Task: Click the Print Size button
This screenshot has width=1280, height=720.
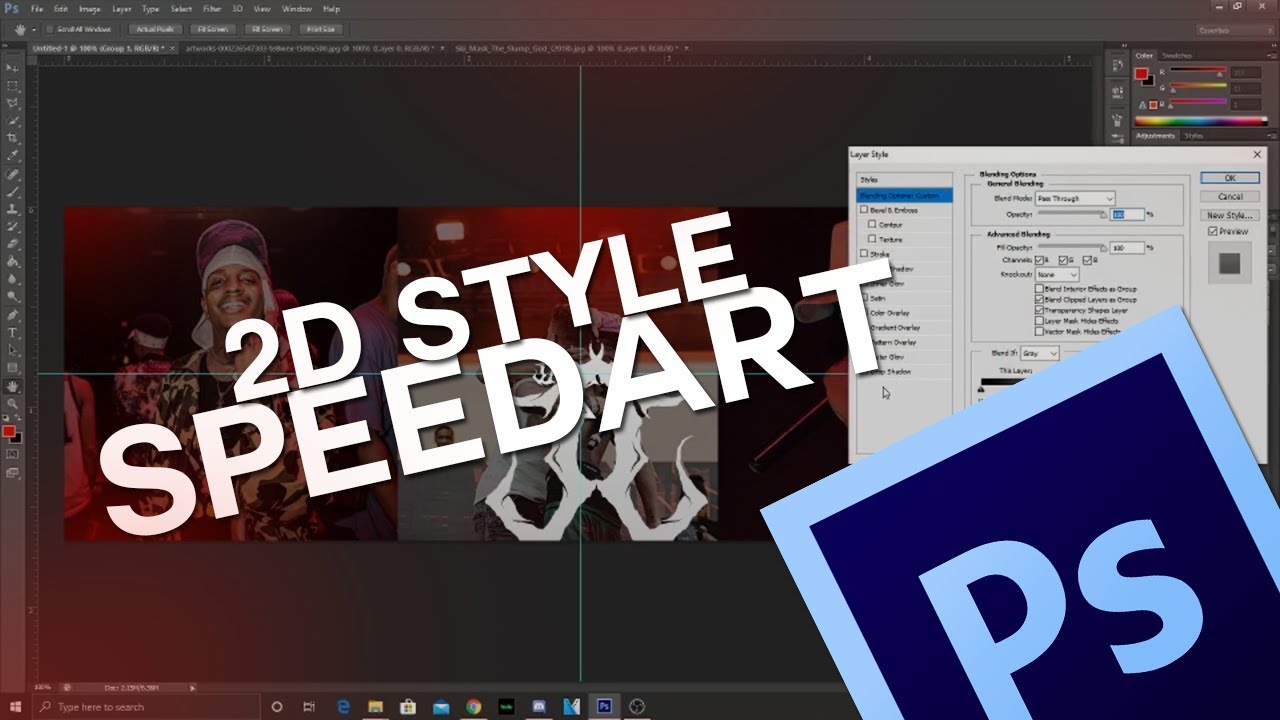Action: (x=321, y=30)
